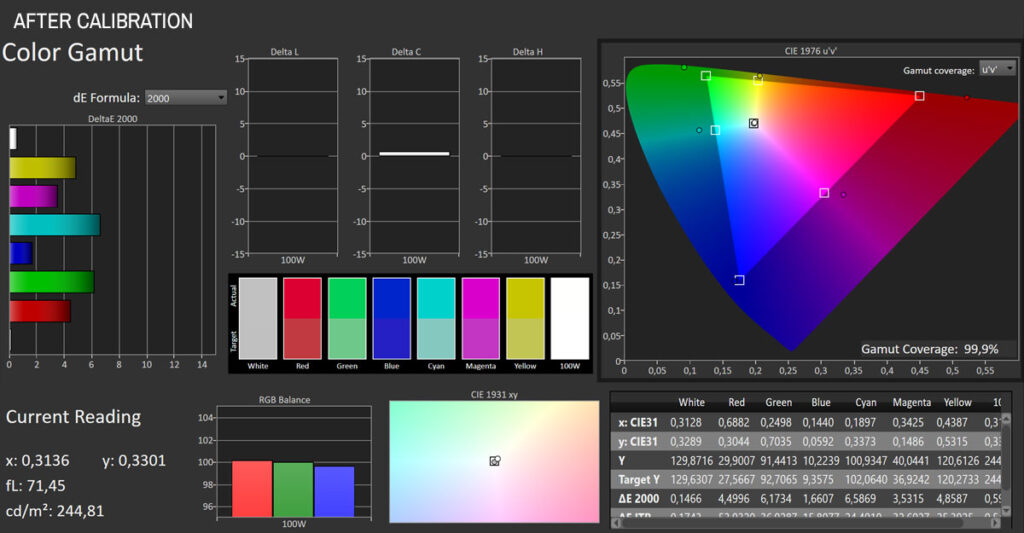The height and width of the screenshot is (533, 1024).
Task: Select the Red actual/target color swatch
Action: pos(302,318)
